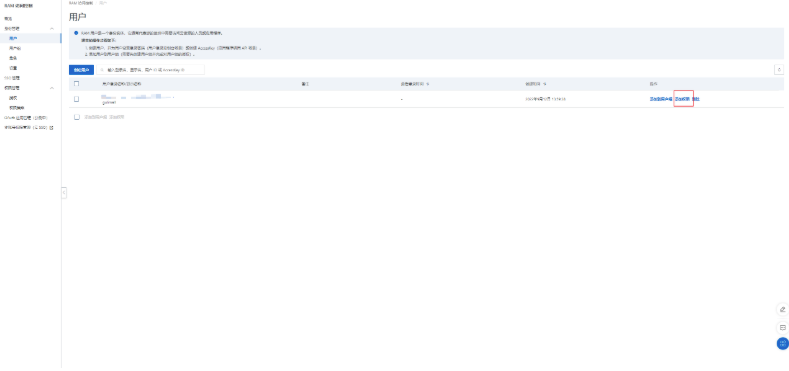Click the 操作 column header
Image resolution: width=789 pixels, height=371 pixels.
click(653, 84)
